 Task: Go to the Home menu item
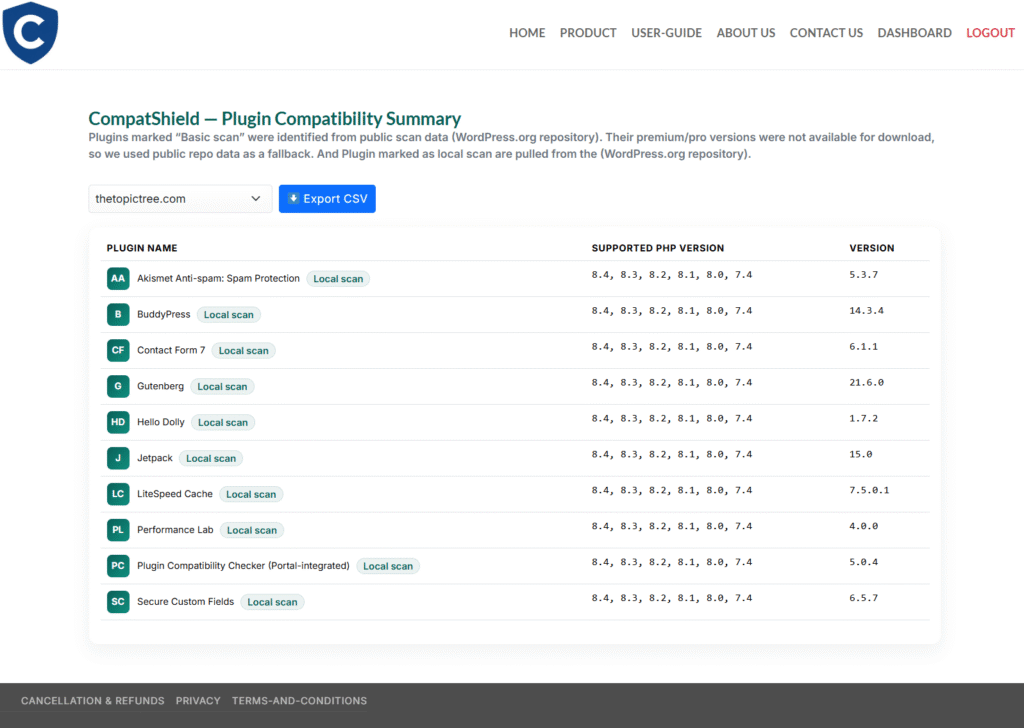pyautogui.click(x=527, y=33)
